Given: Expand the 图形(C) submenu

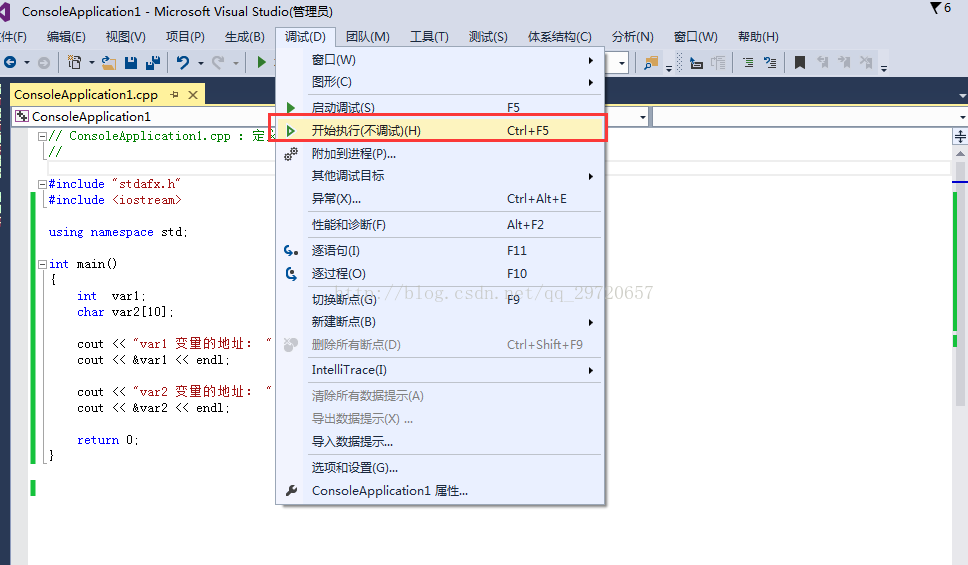Looking at the screenshot, I should coord(440,82).
